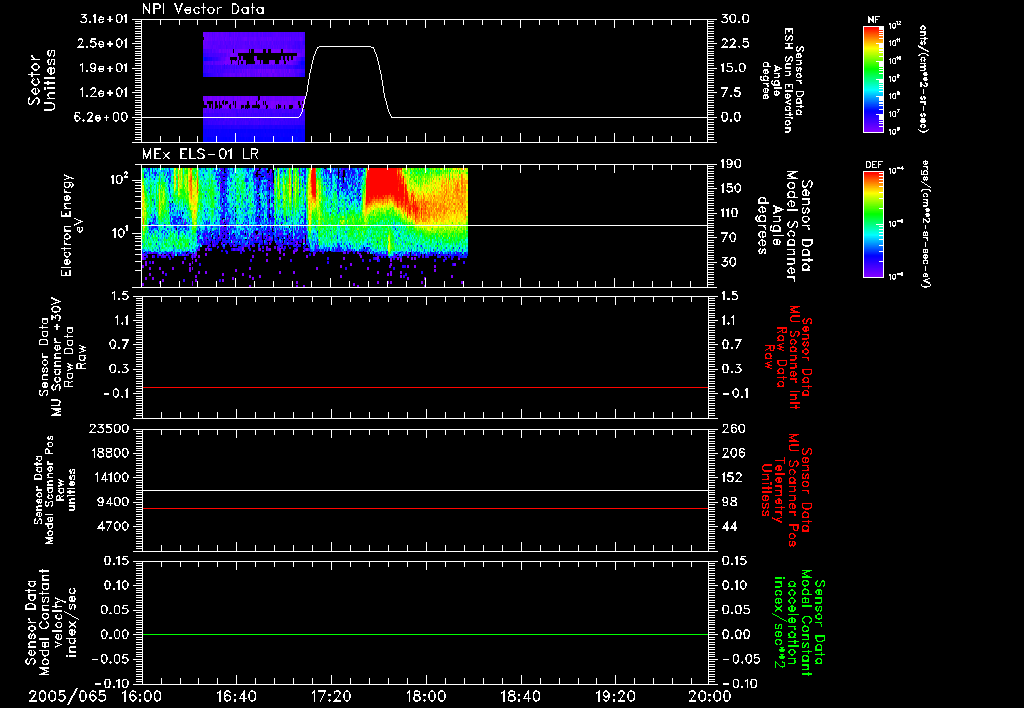Viewport: 1024px width, 708px height.
Task: Click the 18:00 time axis label
Action: [x=426, y=696]
